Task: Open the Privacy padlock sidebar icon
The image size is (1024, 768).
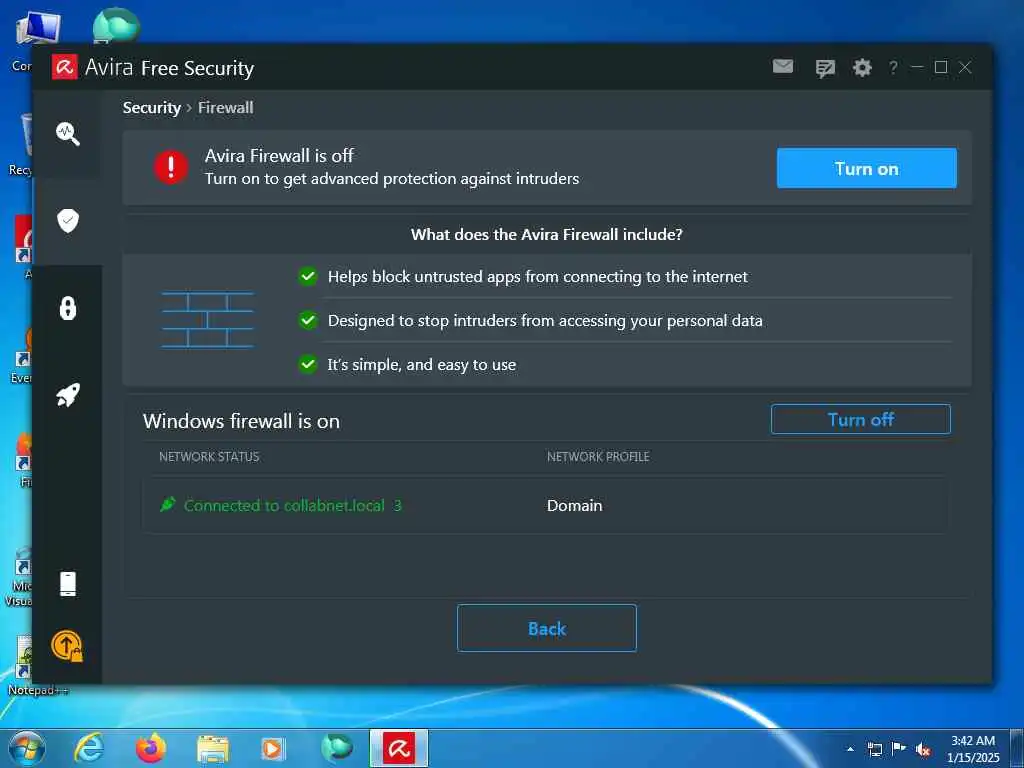Action: point(68,308)
